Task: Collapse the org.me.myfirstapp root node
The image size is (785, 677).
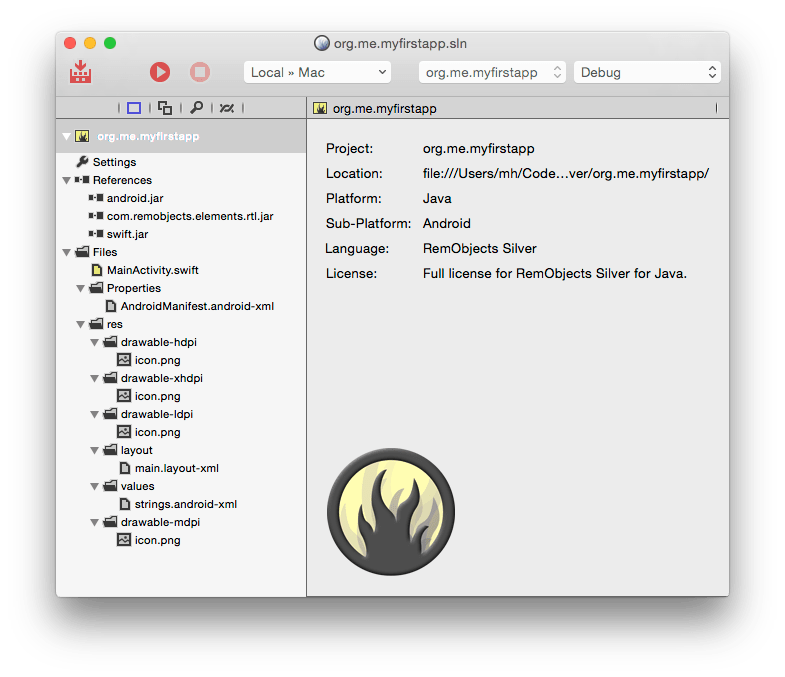Action: point(66,136)
